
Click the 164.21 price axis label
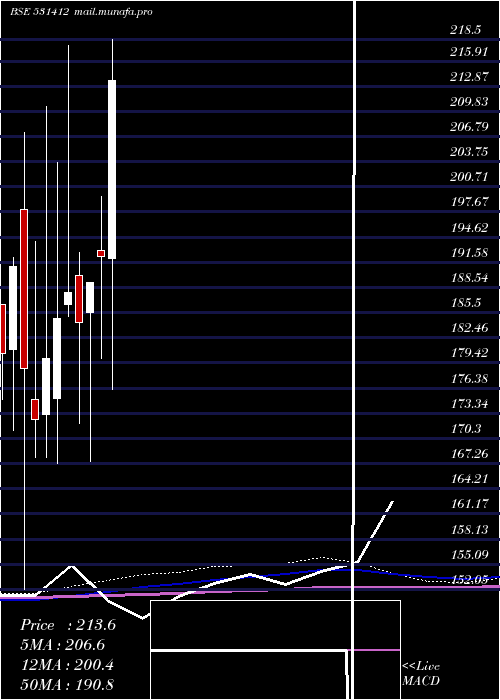click(469, 479)
